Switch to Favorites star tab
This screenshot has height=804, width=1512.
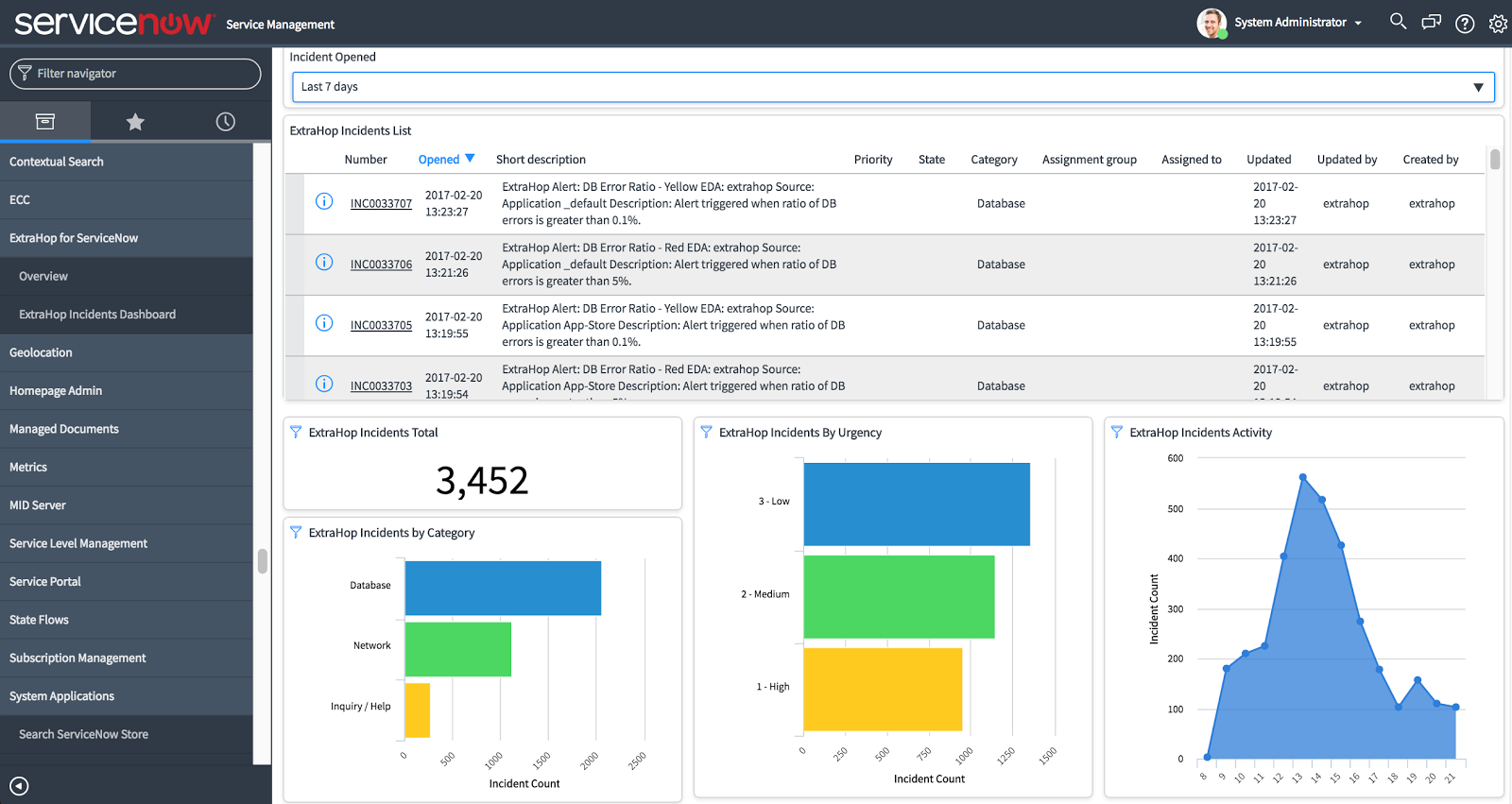[x=135, y=121]
